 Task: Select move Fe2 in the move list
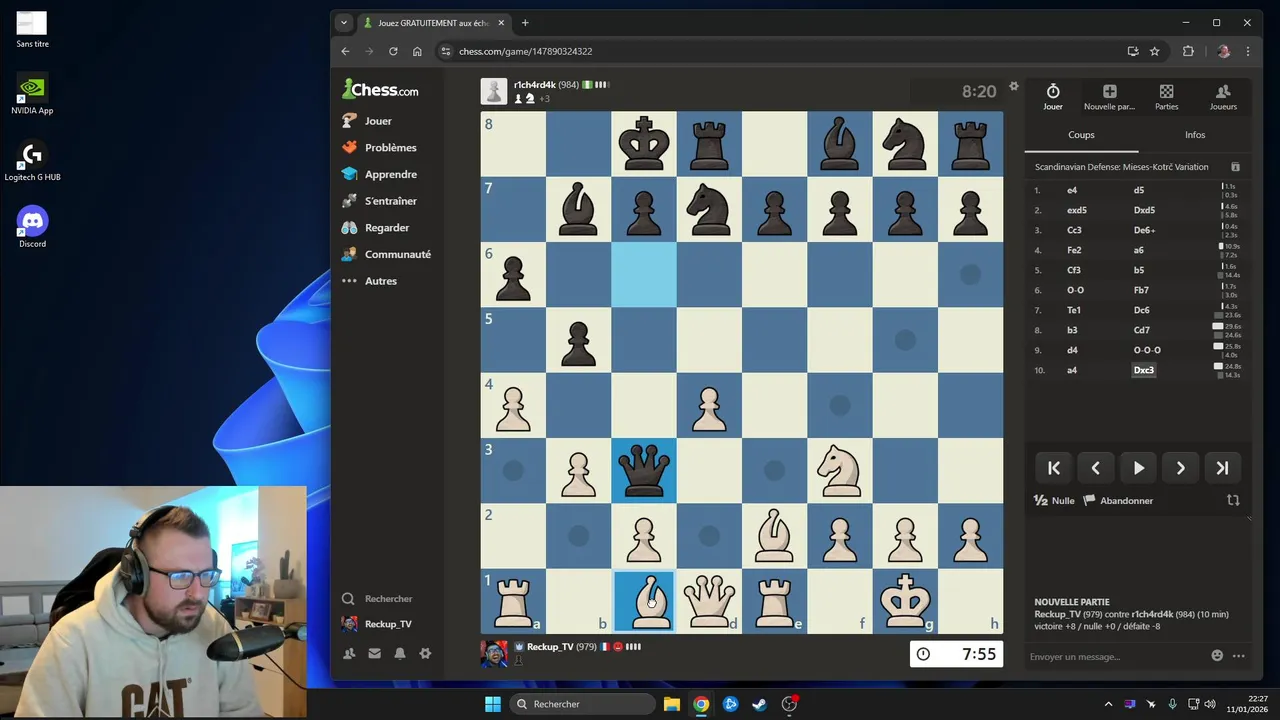click(x=1074, y=250)
